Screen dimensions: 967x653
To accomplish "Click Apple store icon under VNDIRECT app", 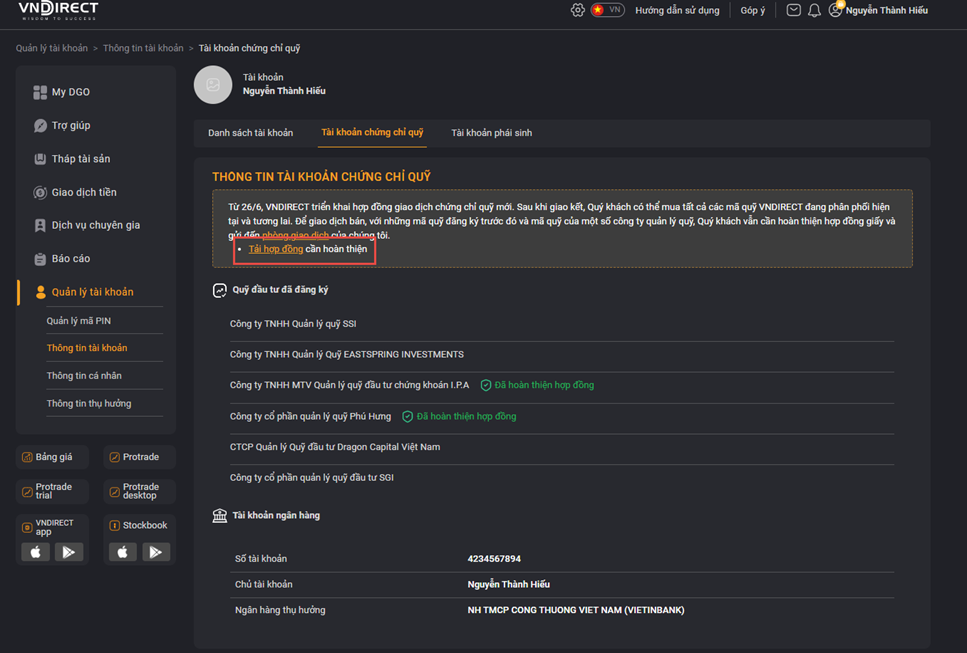I will tap(36, 552).
